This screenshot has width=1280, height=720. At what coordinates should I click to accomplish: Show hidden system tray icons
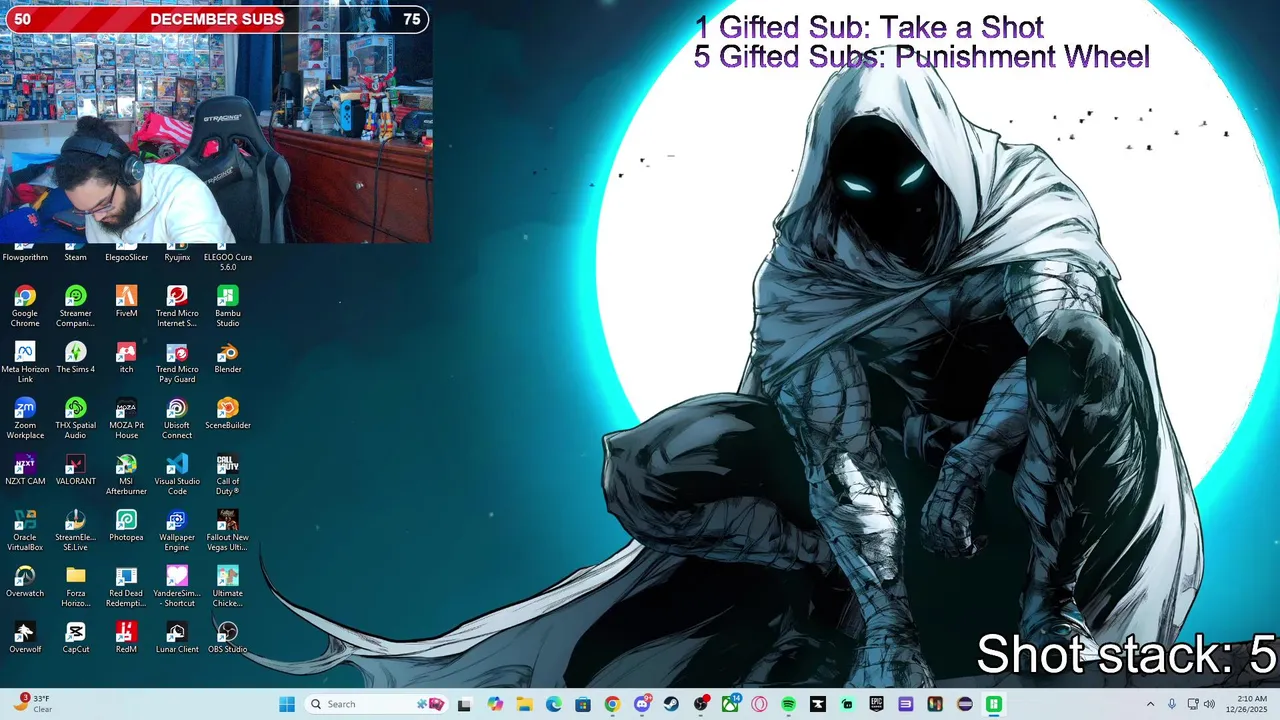click(1150, 704)
